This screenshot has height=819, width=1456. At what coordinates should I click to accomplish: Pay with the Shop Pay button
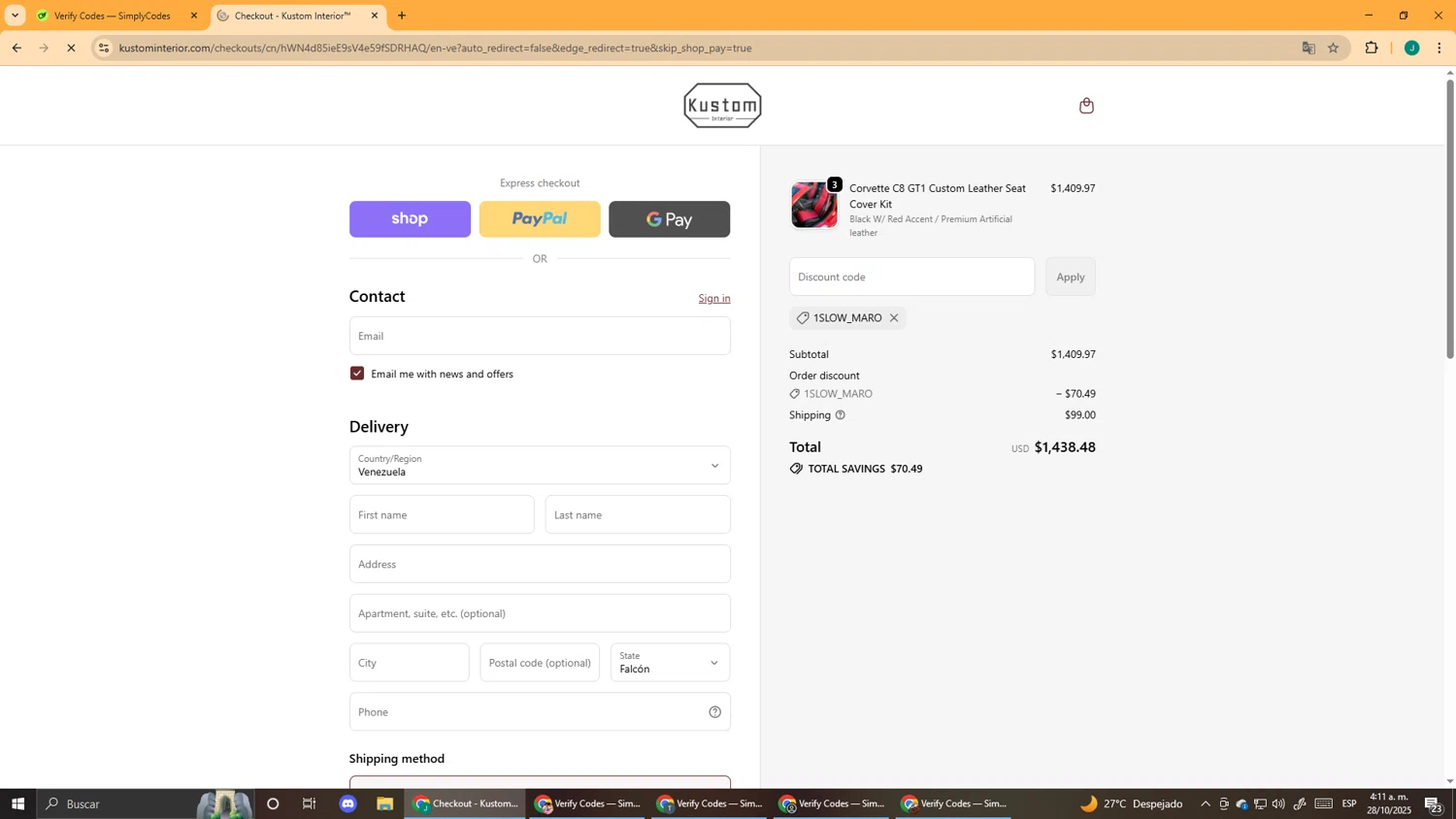(410, 219)
